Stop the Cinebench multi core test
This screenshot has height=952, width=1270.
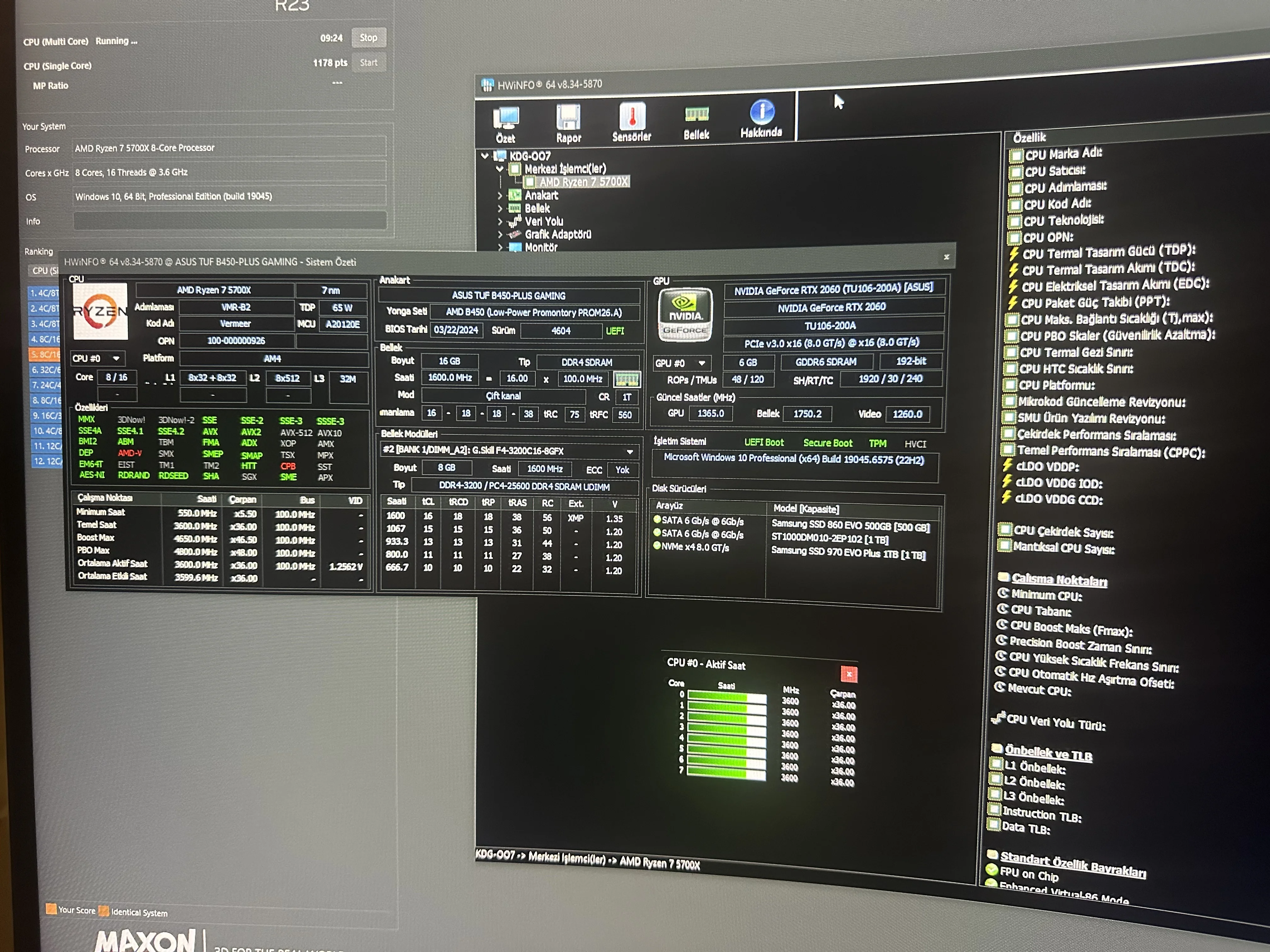pos(369,38)
